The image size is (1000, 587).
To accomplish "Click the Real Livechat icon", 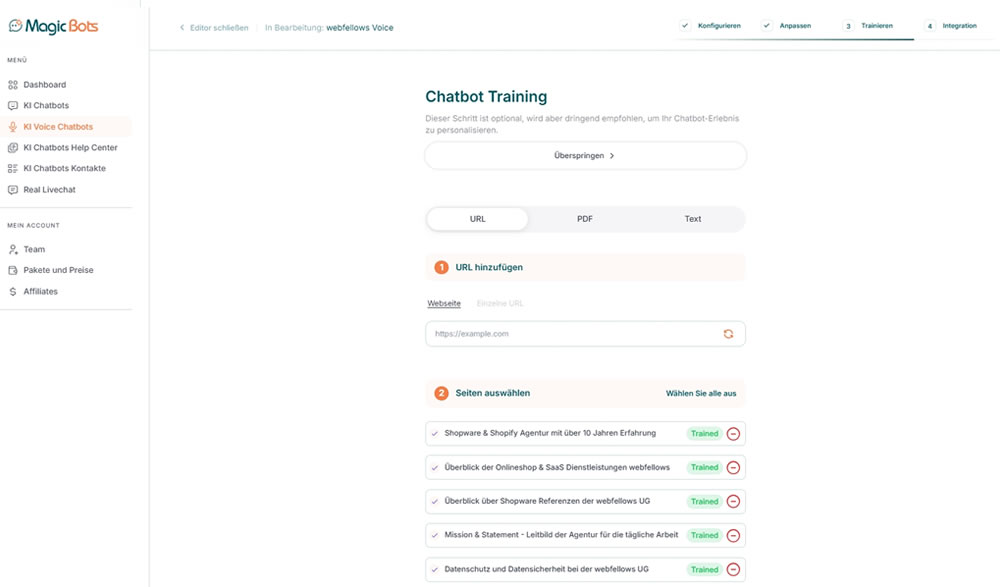I will (x=13, y=189).
